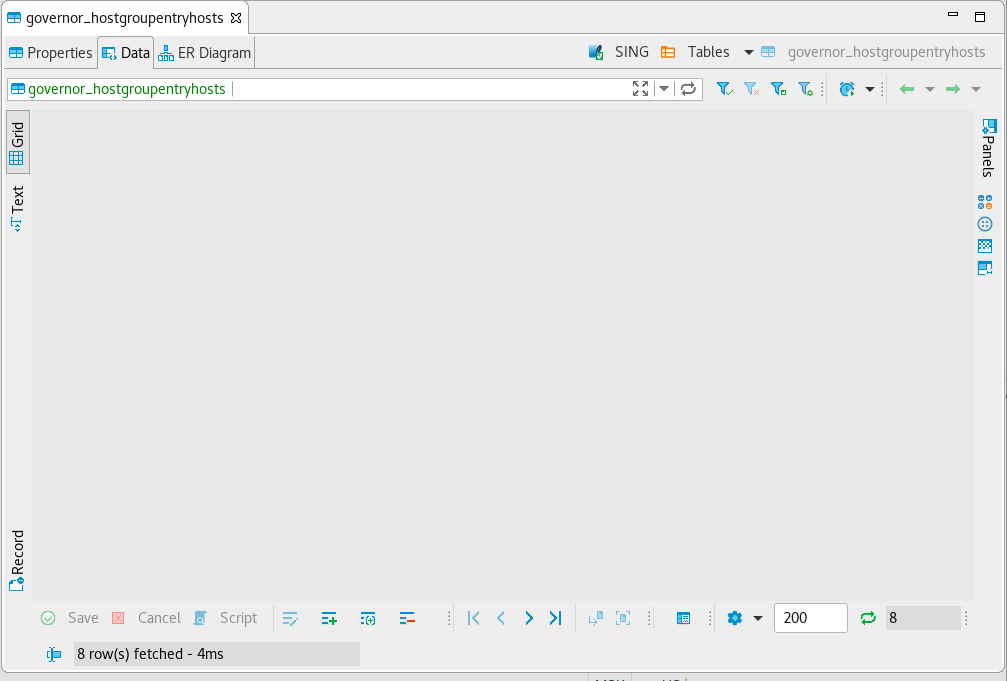Open Tables breadcrumb dropdown arrow
The image size is (1007, 681).
(748, 52)
